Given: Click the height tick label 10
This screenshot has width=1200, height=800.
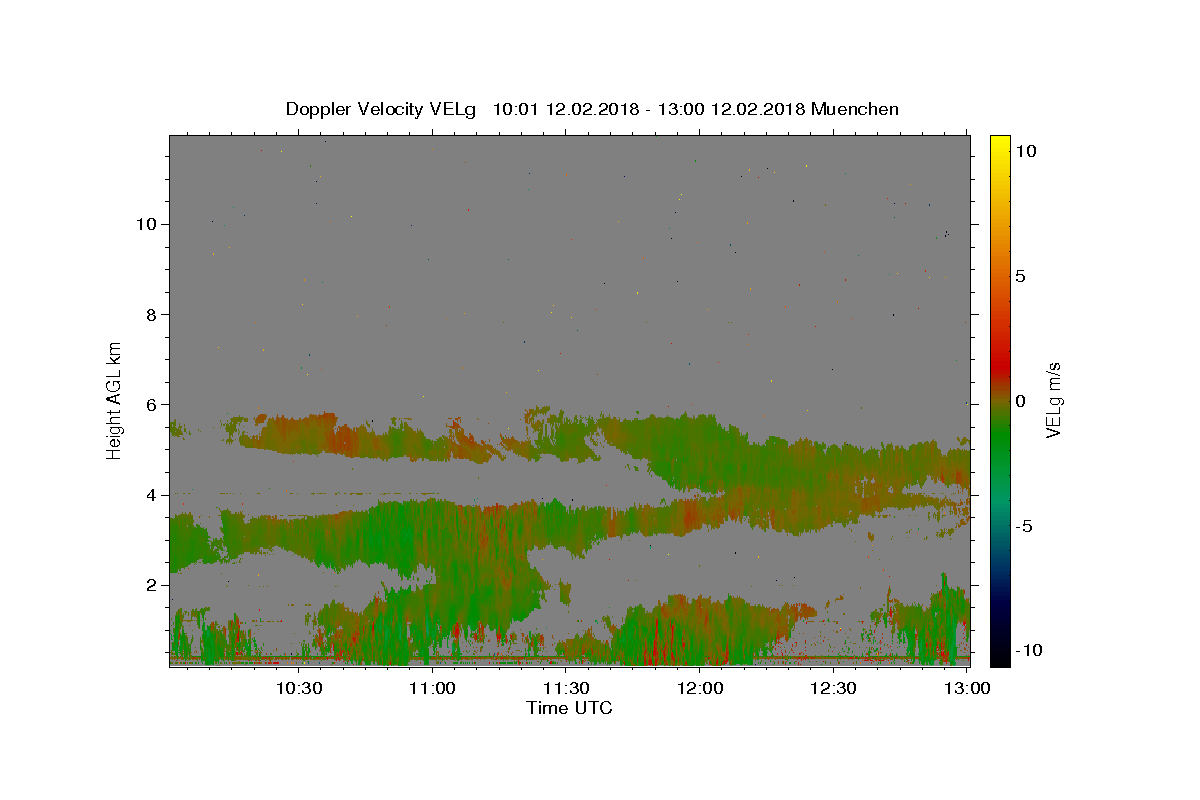Looking at the screenshot, I should point(145,224).
